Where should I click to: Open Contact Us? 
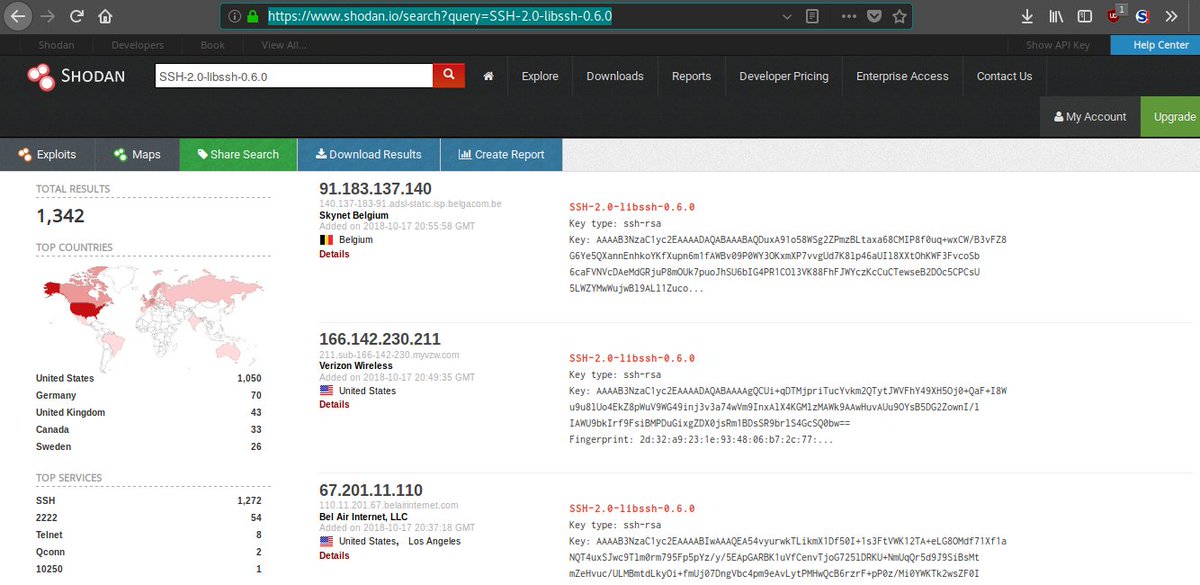1004,76
